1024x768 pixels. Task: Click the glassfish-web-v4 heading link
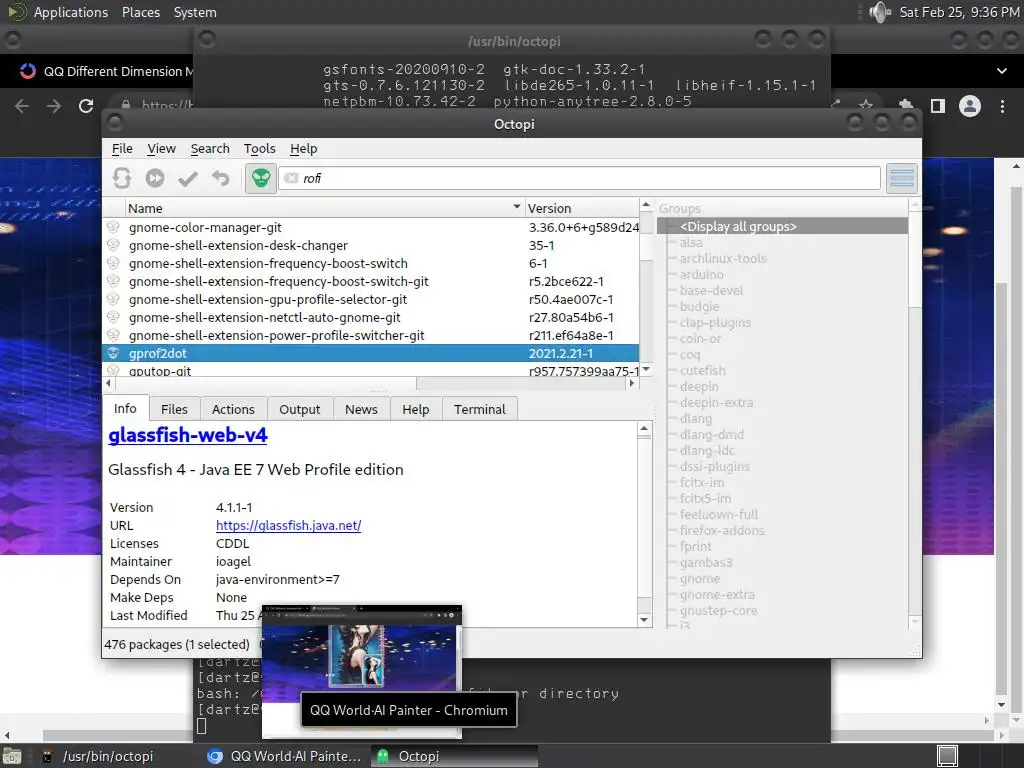pos(187,435)
